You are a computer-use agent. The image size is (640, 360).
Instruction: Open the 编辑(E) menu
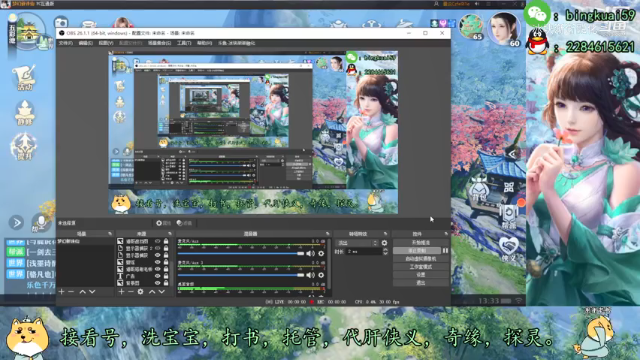(x=85, y=43)
